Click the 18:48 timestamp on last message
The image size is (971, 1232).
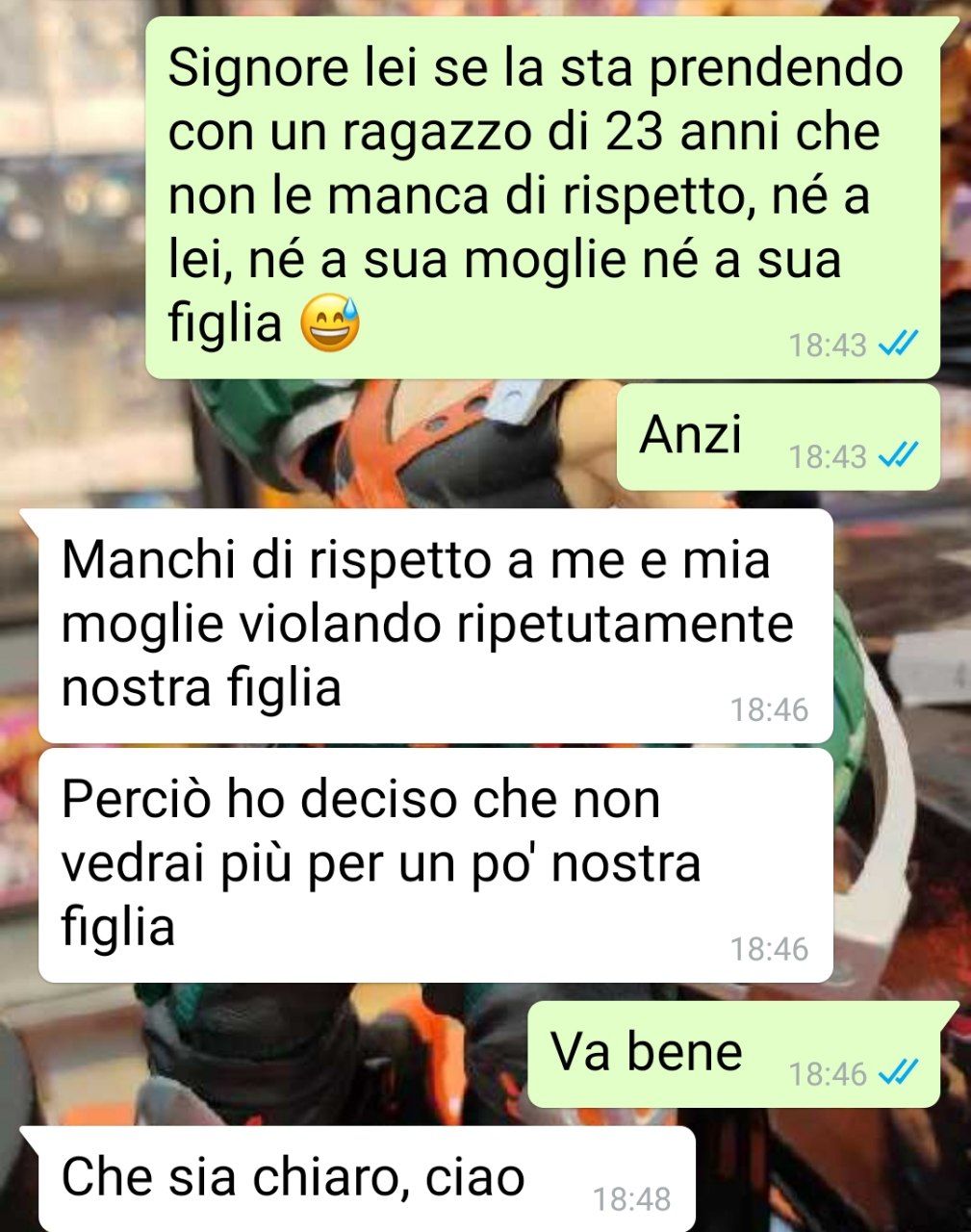click(632, 1199)
